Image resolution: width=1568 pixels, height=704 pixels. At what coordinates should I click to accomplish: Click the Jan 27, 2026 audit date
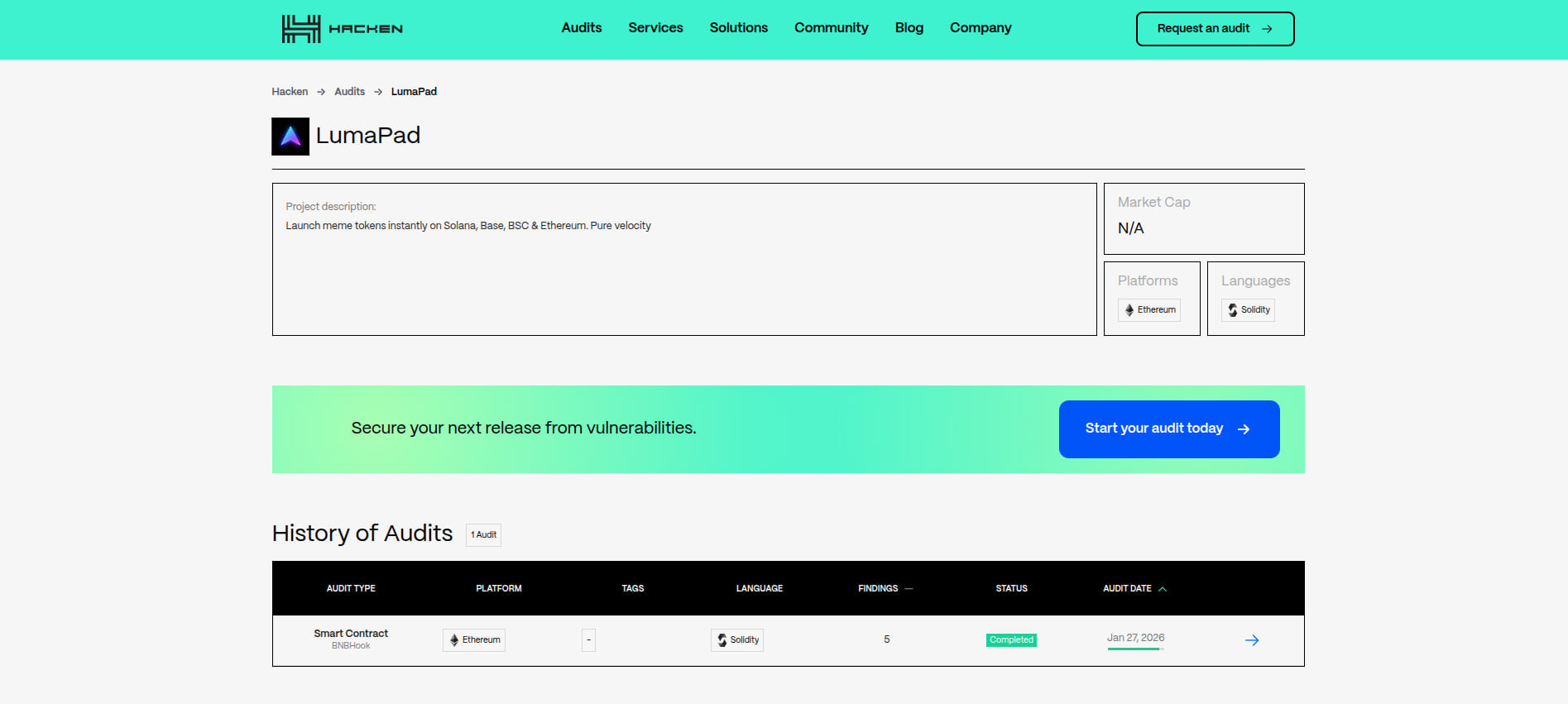click(1135, 638)
